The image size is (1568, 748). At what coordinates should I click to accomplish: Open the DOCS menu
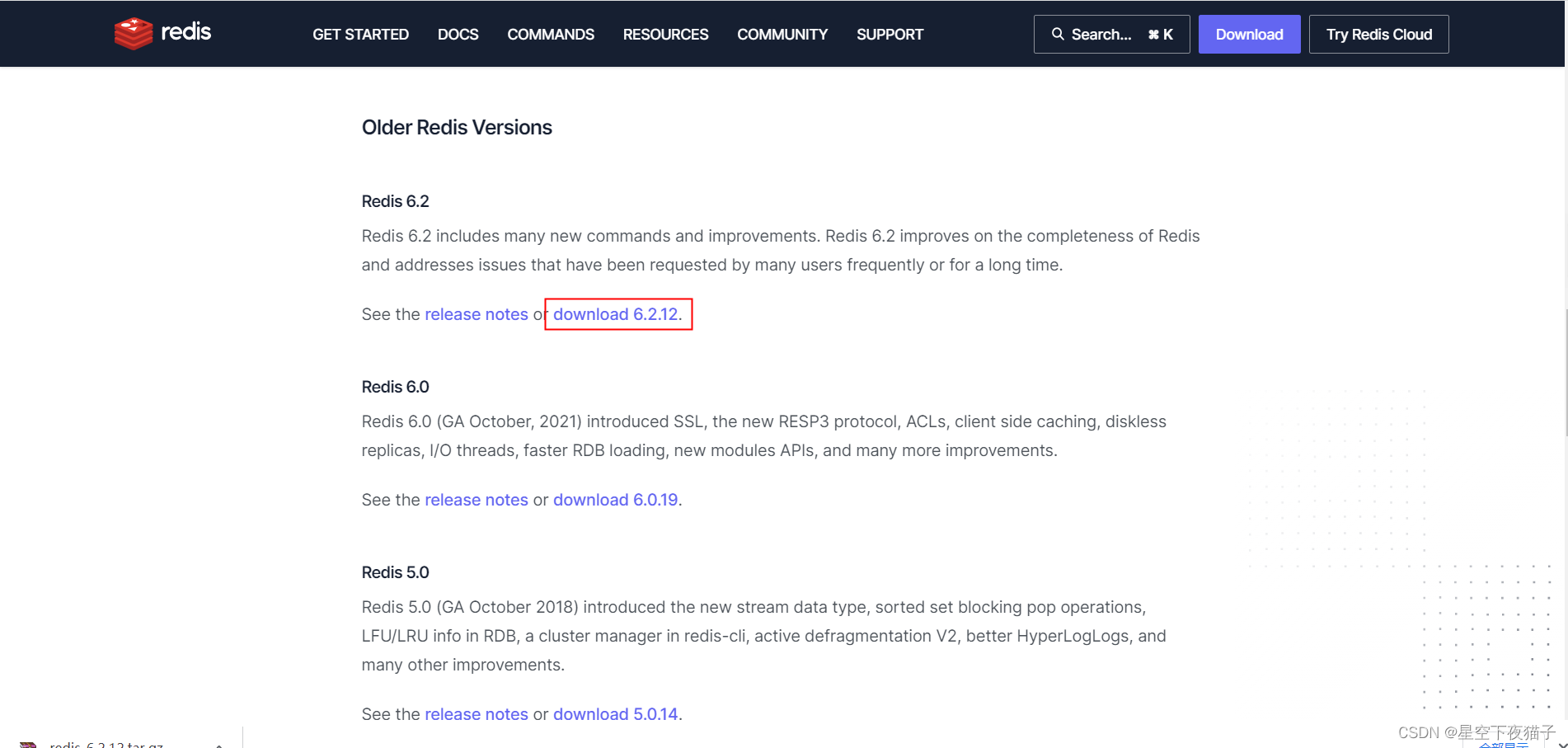point(458,35)
